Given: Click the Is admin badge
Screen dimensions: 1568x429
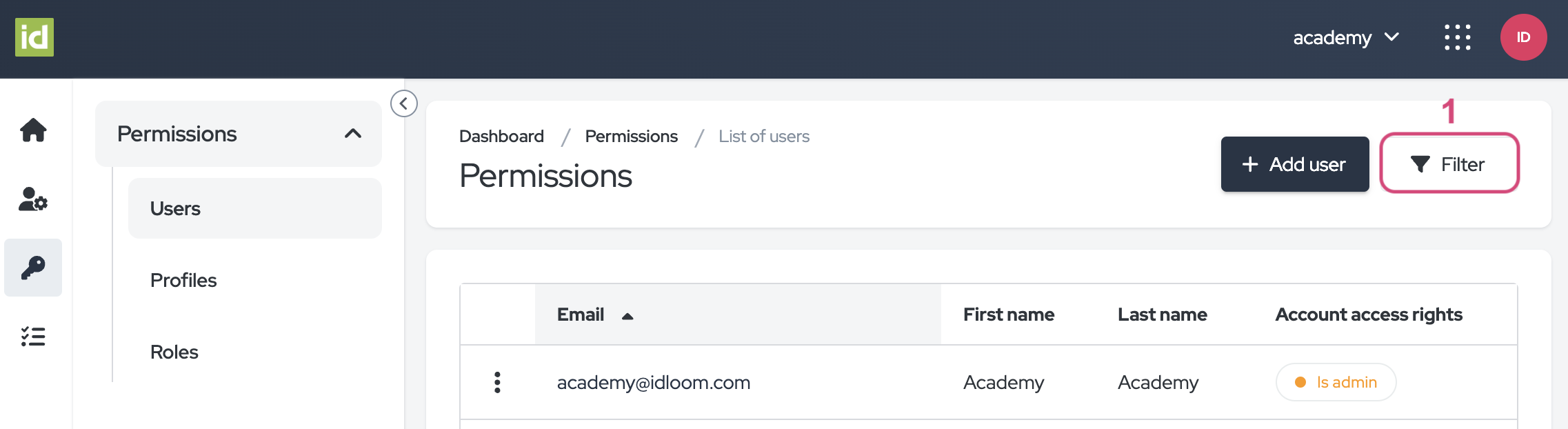Looking at the screenshot, I should [x=1336, y=382].
